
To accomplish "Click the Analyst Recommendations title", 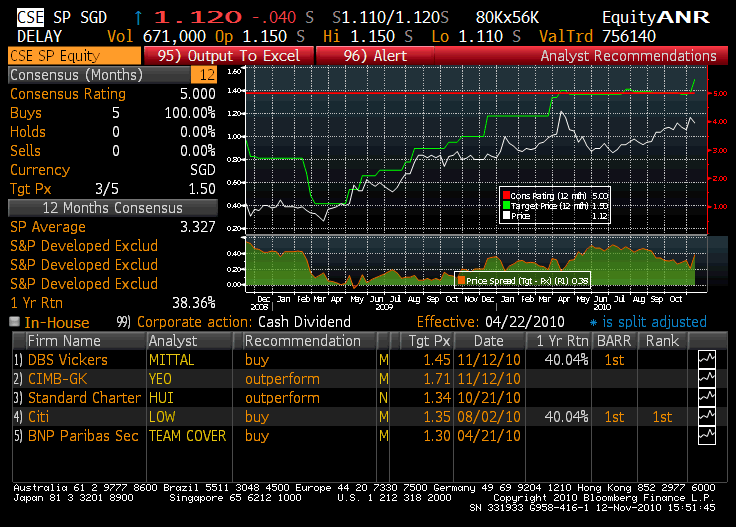I will pyautogui.click(x=628, y=55).
